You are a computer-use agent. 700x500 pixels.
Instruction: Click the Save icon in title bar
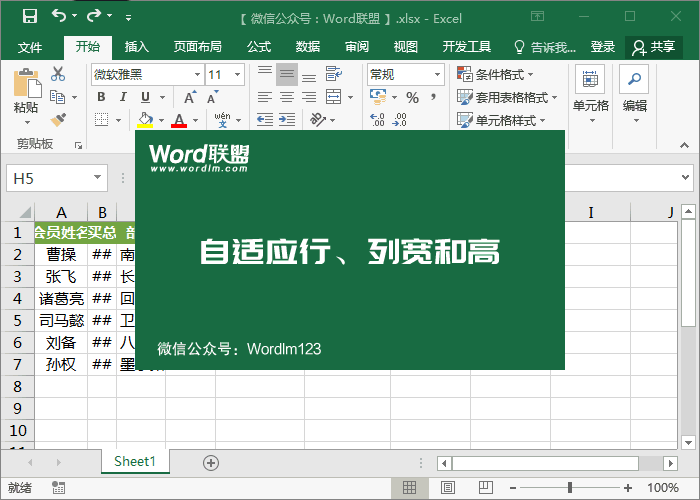click(x=29, y=16)
